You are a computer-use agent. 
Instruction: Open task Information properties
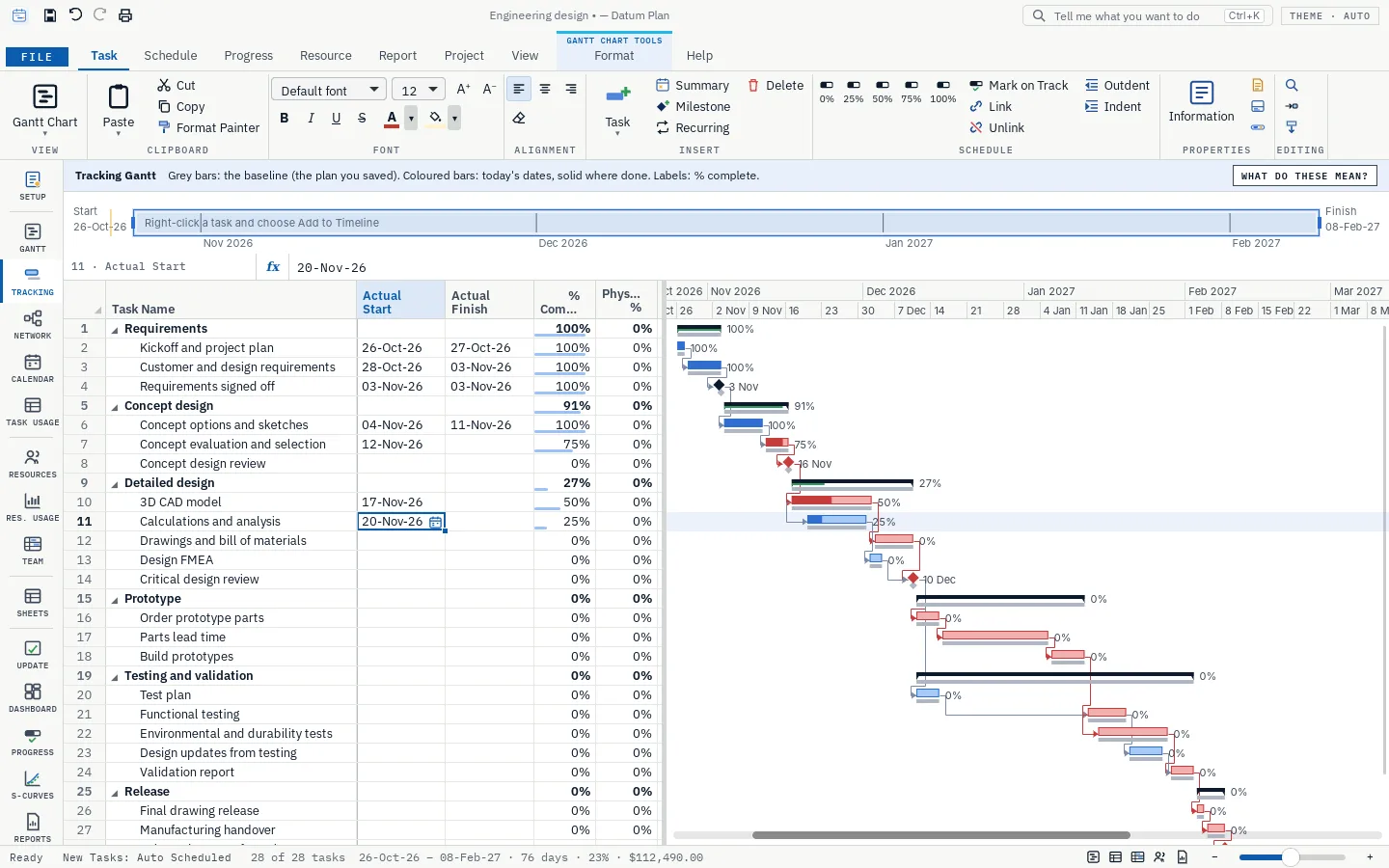(1201, 102)
